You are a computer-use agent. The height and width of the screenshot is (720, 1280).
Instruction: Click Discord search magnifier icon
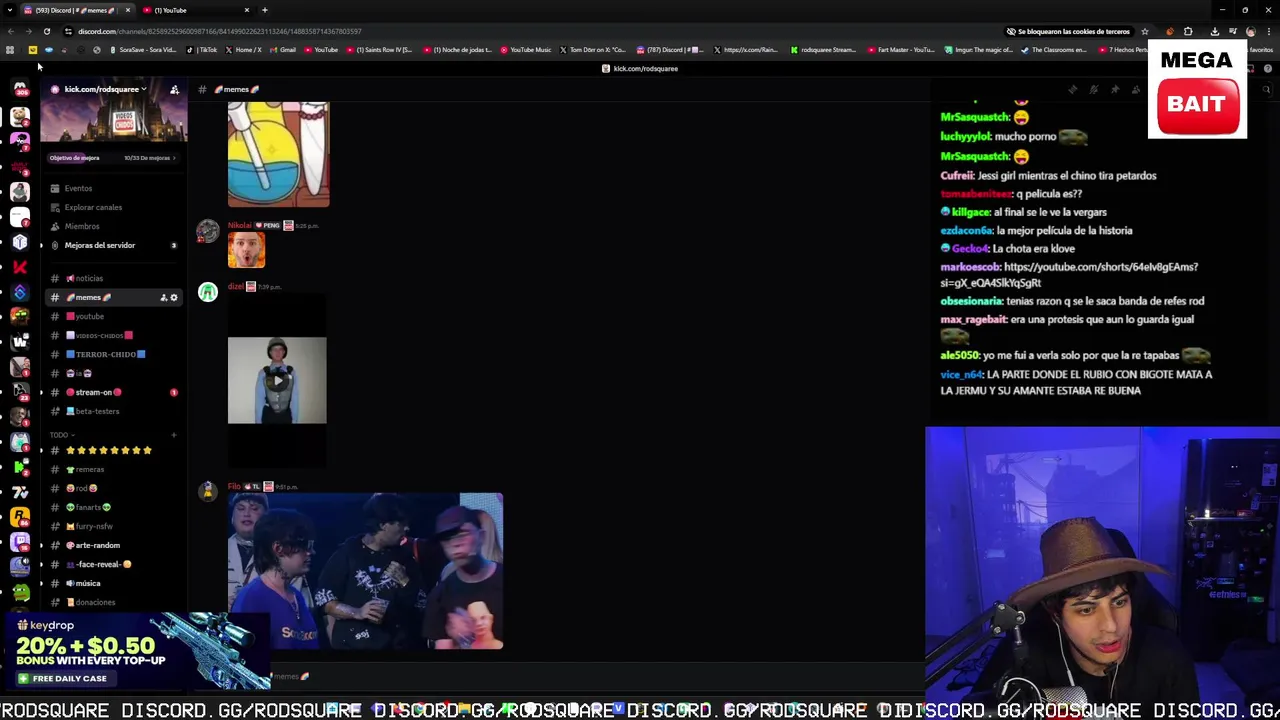1266,89
